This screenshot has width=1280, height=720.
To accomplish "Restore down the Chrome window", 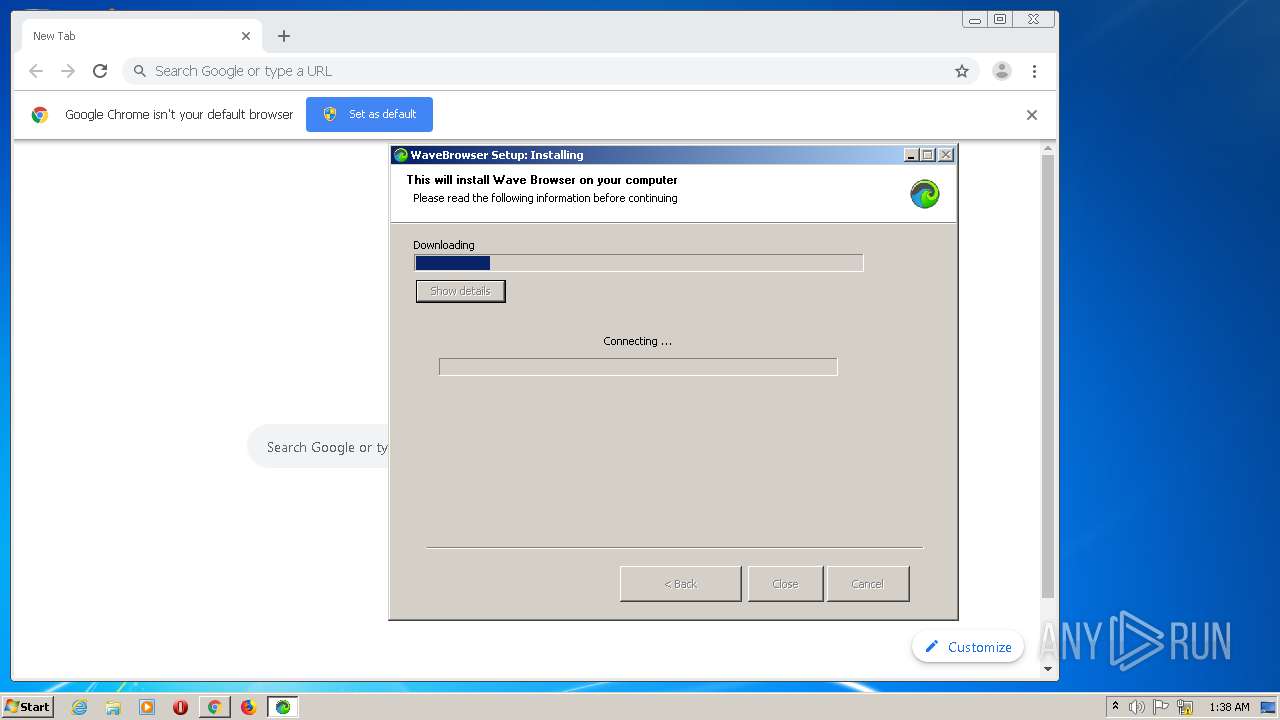I will pos(1000,19).
